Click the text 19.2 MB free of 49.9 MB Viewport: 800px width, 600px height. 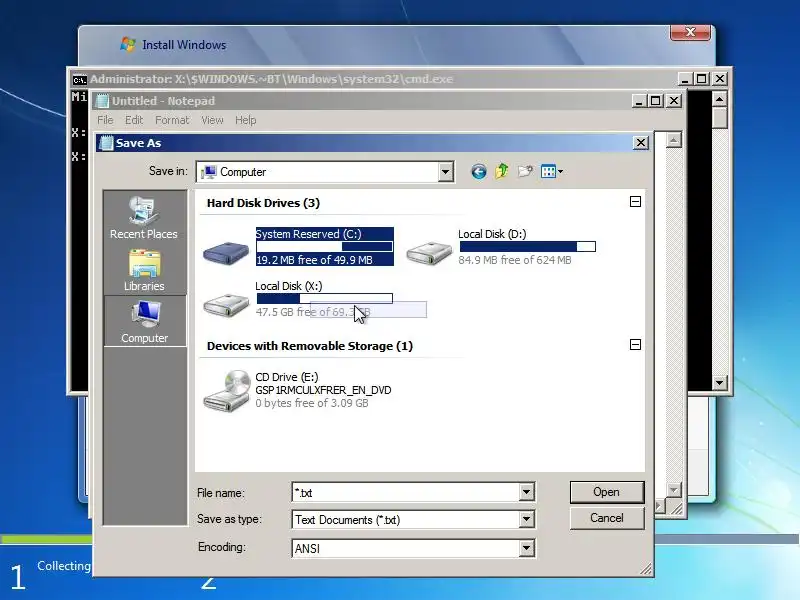[x=314, y=260]
